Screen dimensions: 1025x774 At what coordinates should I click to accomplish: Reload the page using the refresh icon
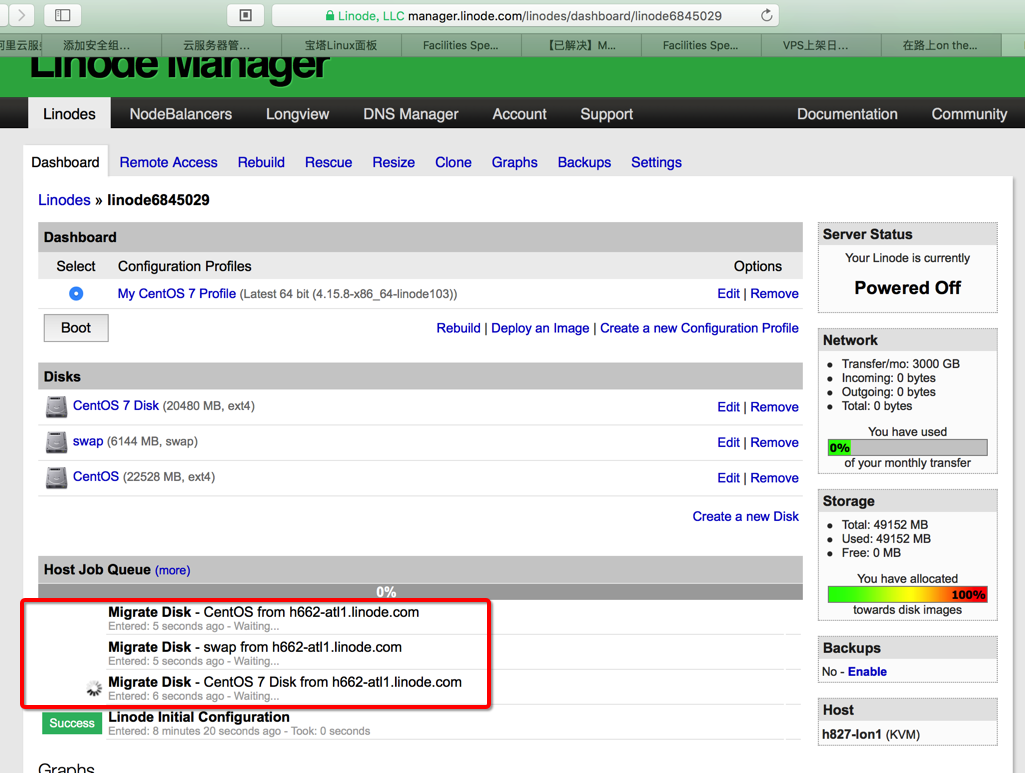click(x=767, y=15)
